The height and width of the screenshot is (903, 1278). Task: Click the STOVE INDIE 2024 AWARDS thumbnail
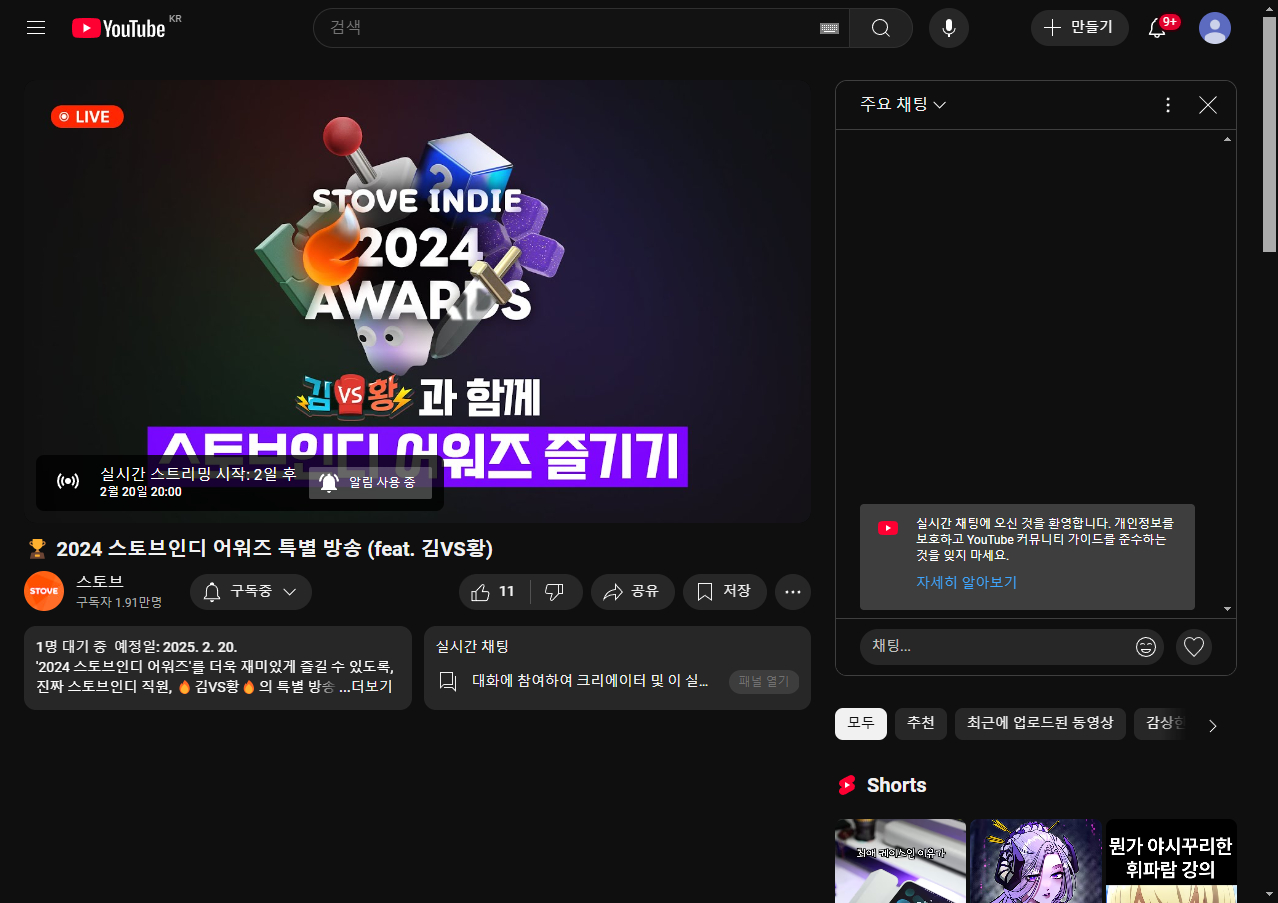[x=417, y=302]
